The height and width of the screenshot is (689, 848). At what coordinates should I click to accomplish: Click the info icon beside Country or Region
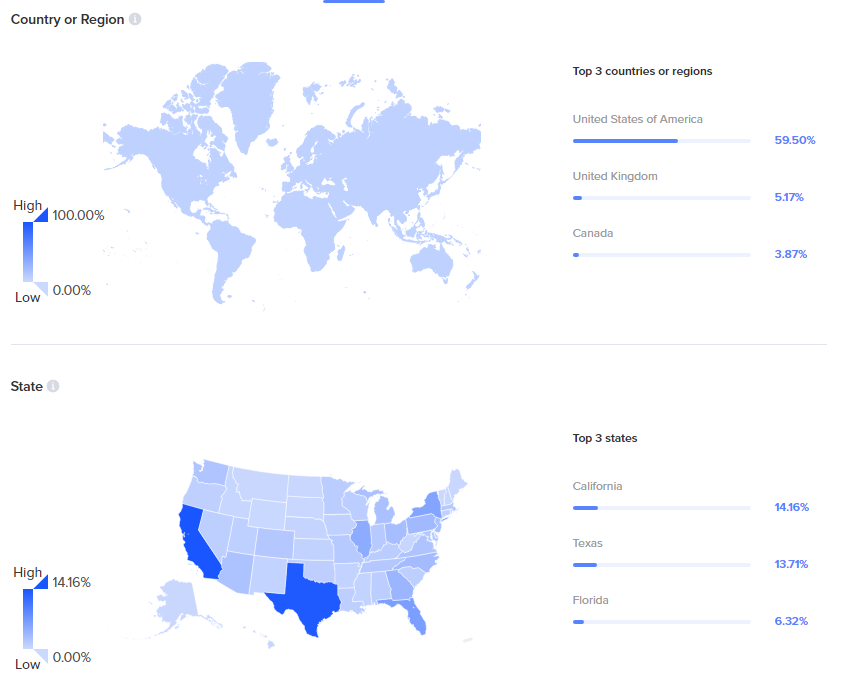[135, 19]
